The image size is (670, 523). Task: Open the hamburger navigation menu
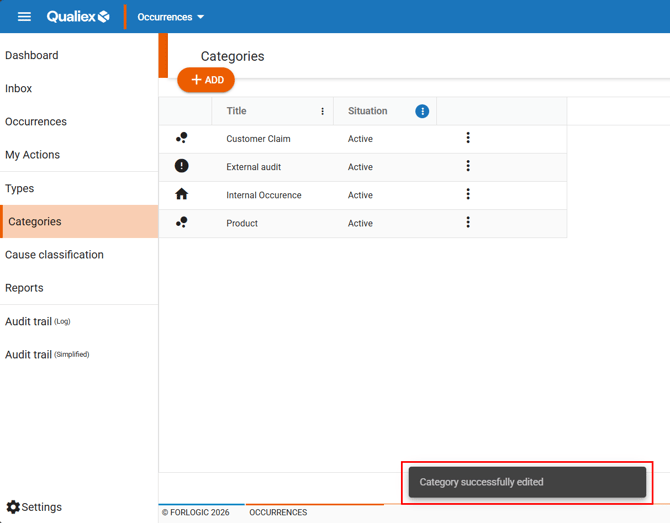click(x=24, y=17)
